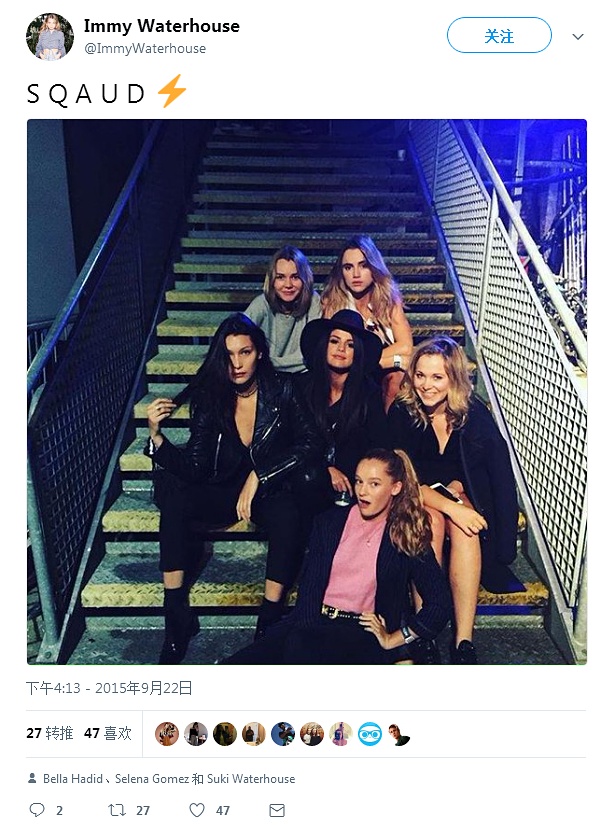This screenshot has height=825, width=602.
Task: Open the blue glasses avatar liker profile
Action: coord(370,733)
